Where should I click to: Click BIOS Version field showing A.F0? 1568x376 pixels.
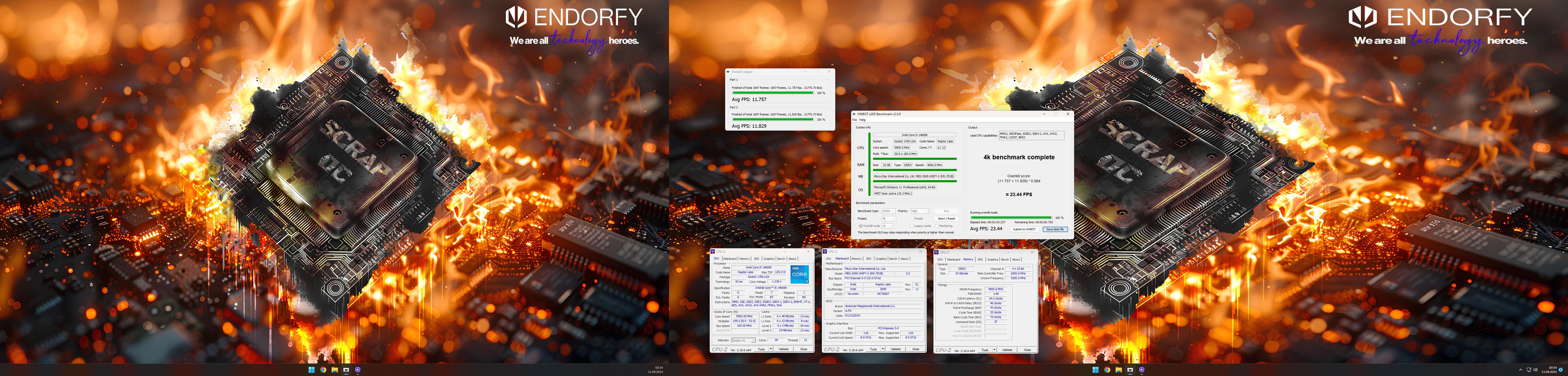pyautogui.click(x=883, y=311)
